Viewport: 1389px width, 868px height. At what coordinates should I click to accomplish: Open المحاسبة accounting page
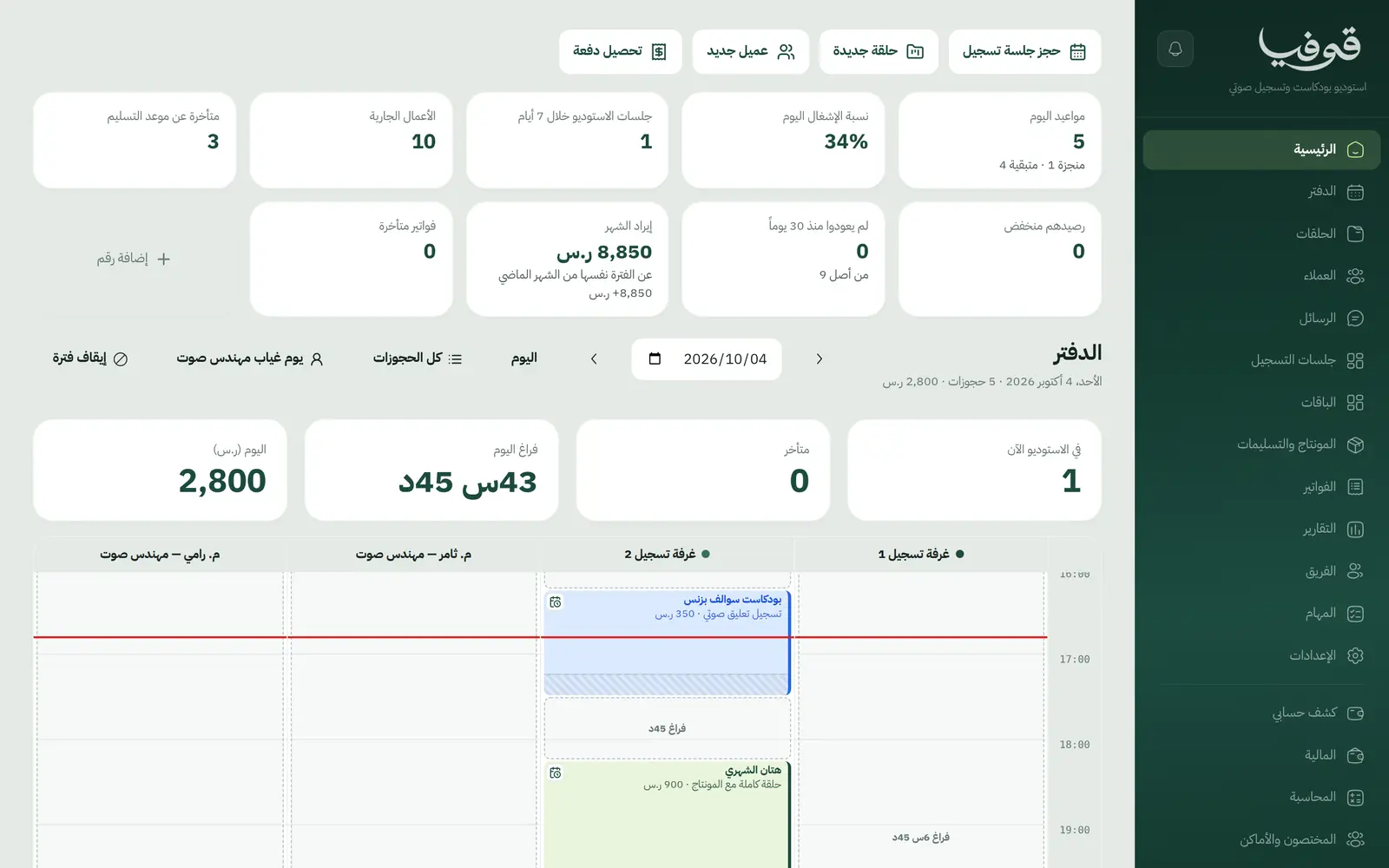[x=1261, y=797]
